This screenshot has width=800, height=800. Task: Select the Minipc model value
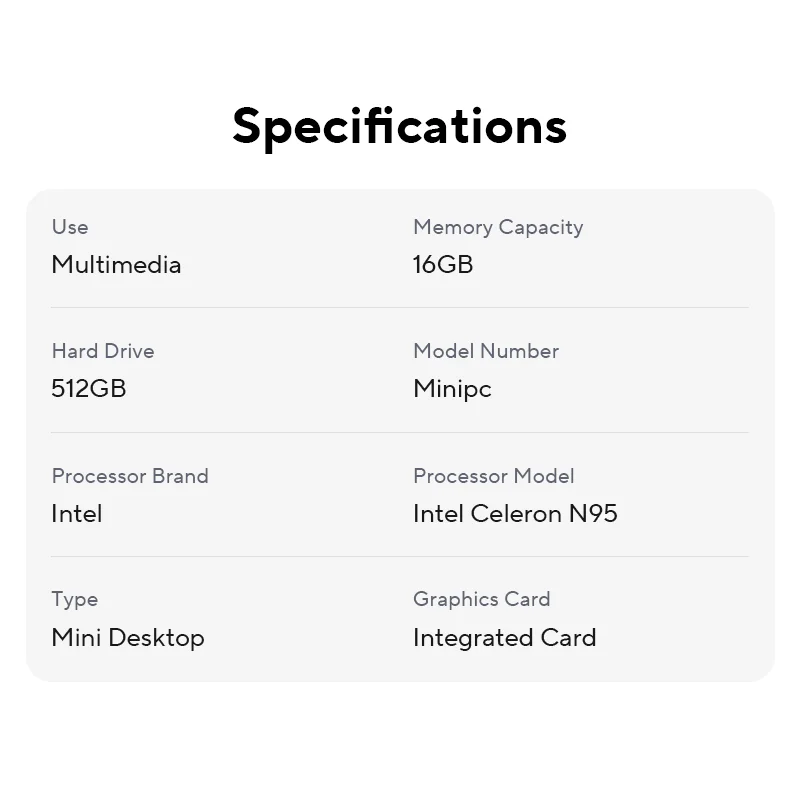pyautogui.click(x=452, y=389)
